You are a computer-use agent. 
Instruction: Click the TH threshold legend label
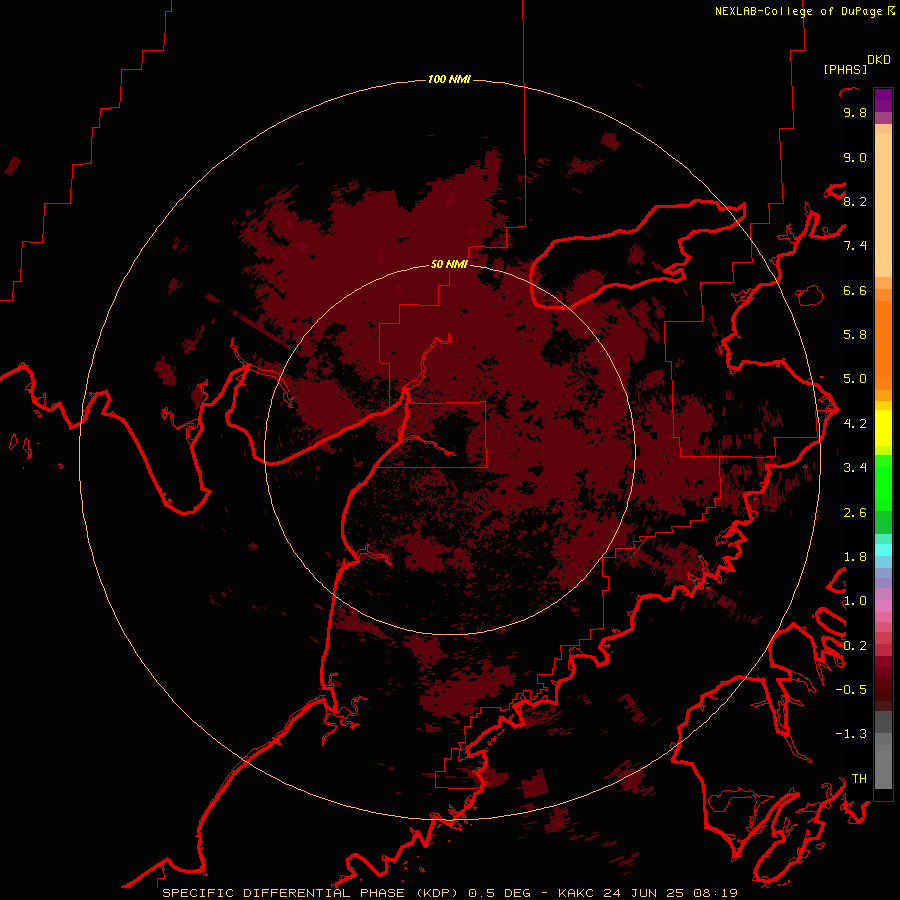pos(859,779)
